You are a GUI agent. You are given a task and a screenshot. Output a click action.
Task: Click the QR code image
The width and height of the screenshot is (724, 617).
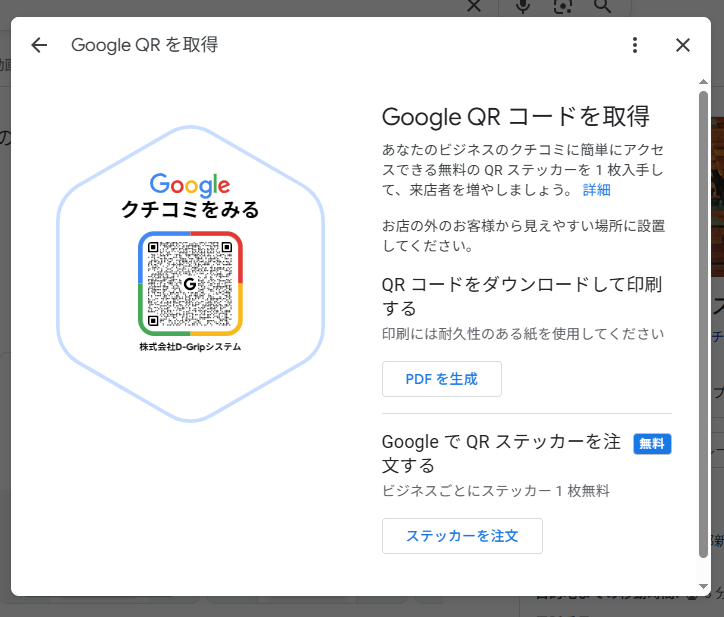pyautogui.click(x=190, y=284)
